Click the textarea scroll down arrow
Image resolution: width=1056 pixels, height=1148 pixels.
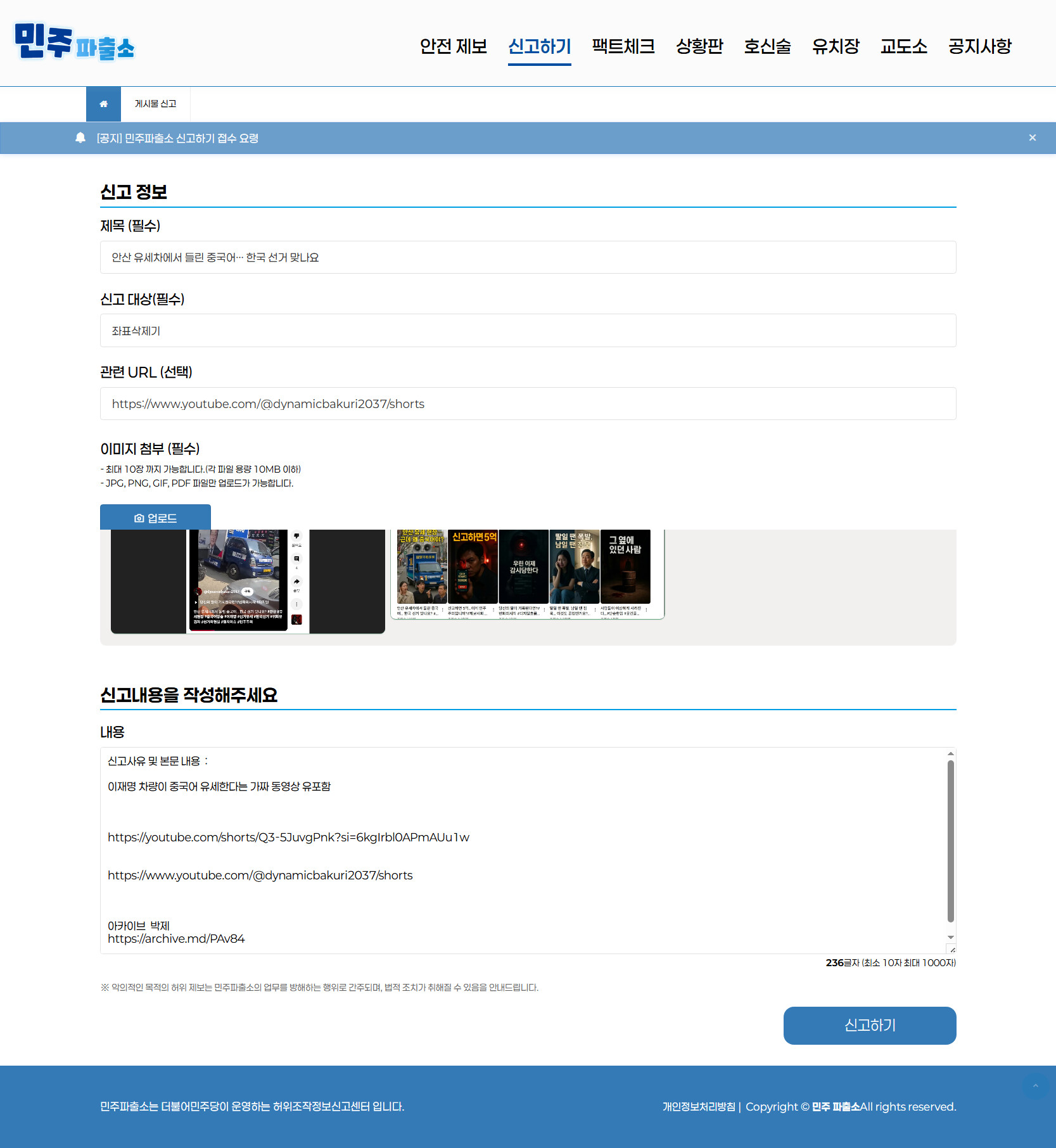tap(951, 937)
